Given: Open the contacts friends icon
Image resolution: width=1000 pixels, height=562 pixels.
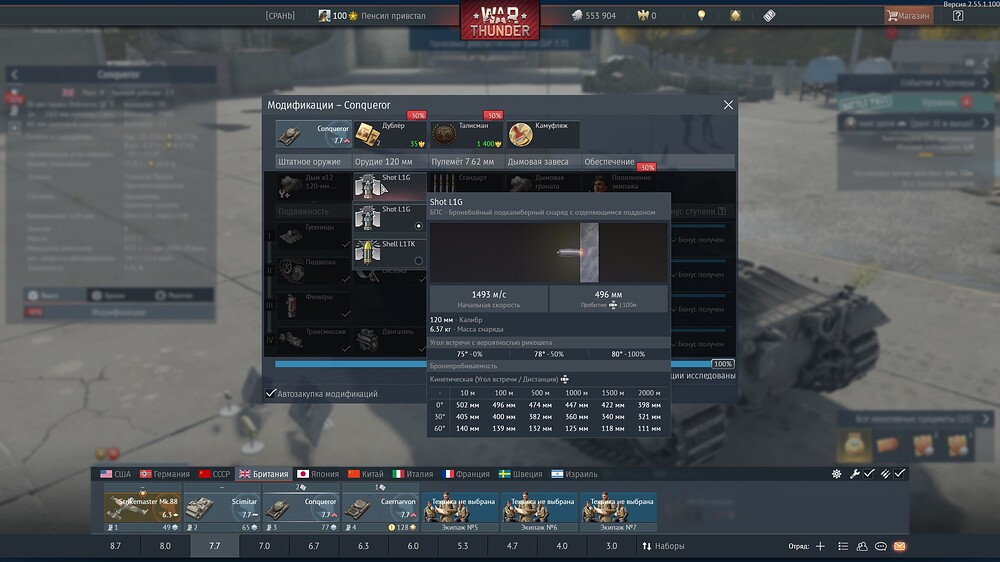Looking at the screenshot, I should pyautogui.click(x=862, y=546).
